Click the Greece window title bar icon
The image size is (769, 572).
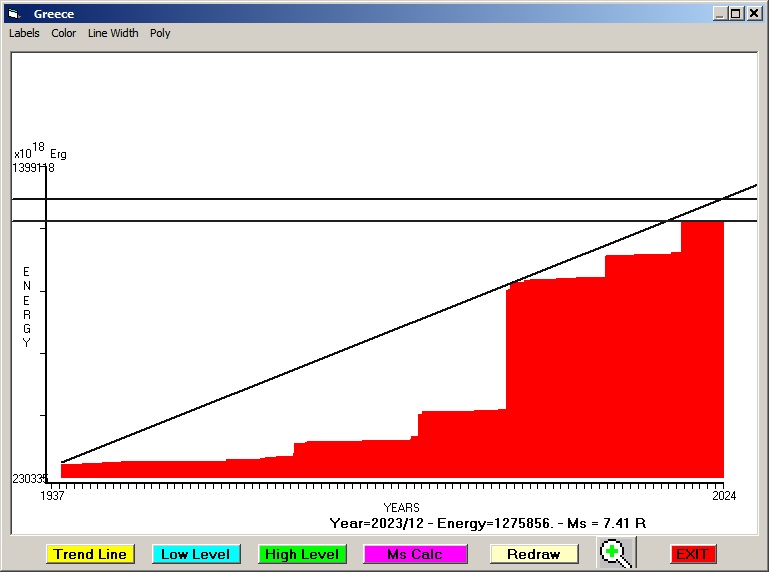14,14
